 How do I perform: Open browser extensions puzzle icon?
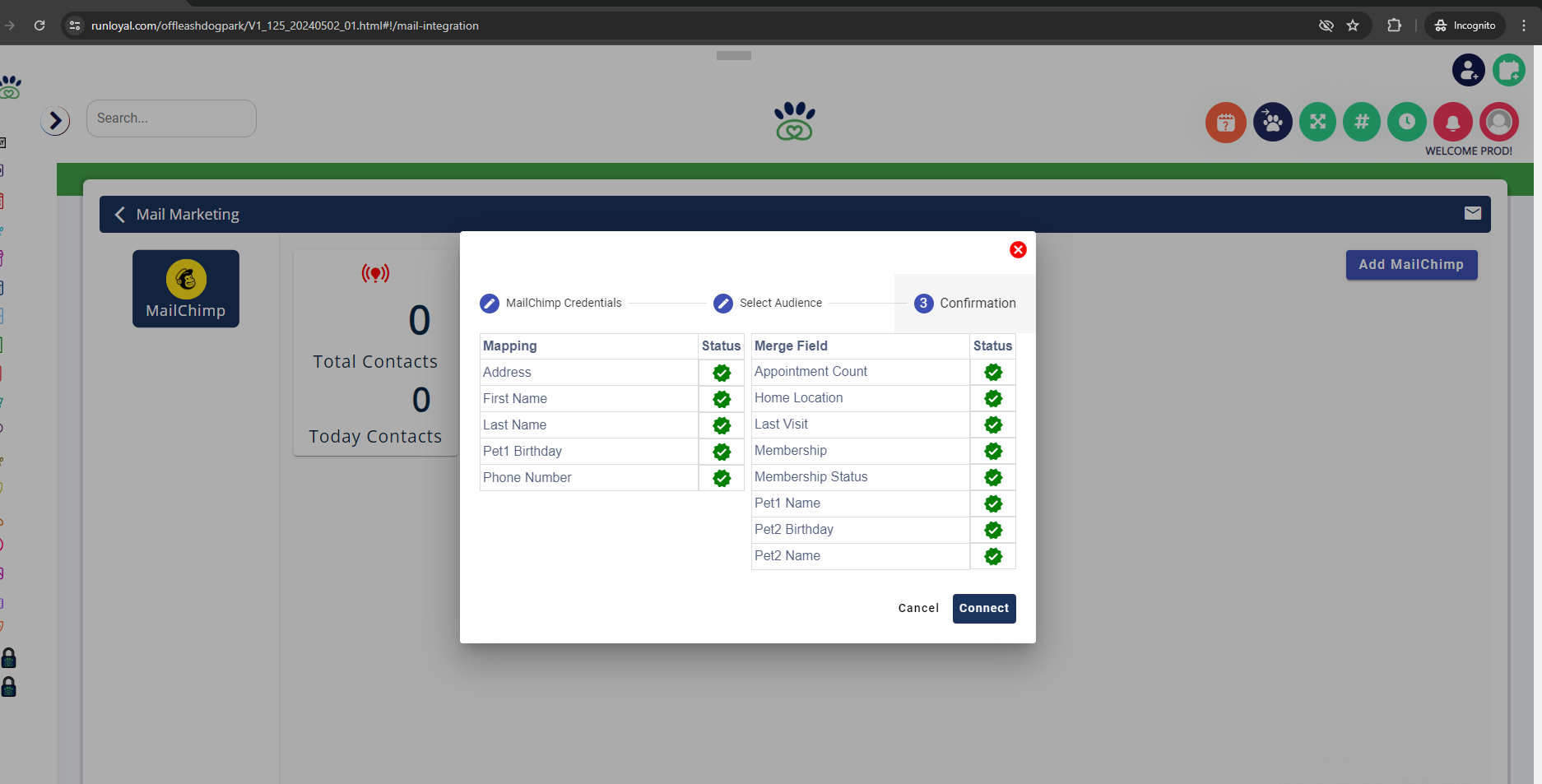[x=1394, y=26]
